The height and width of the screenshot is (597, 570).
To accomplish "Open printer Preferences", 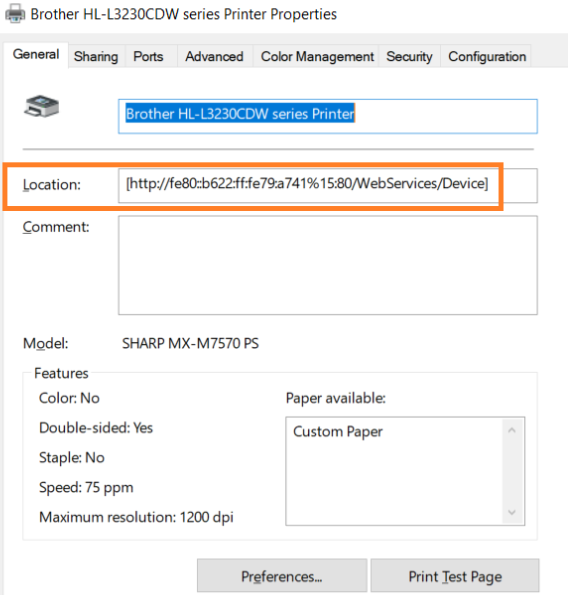I will point(282,576).
